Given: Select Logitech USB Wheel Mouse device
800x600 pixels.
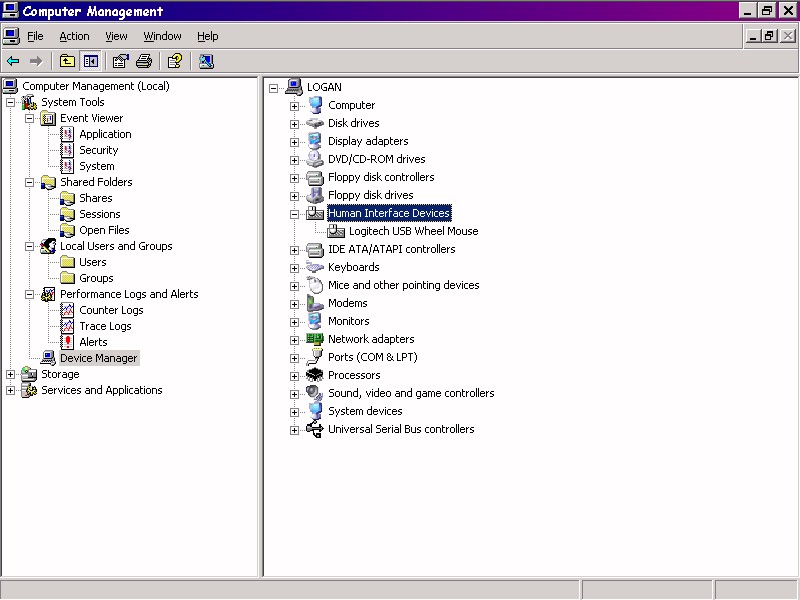Looking at the screenshot, I should 413,231.
